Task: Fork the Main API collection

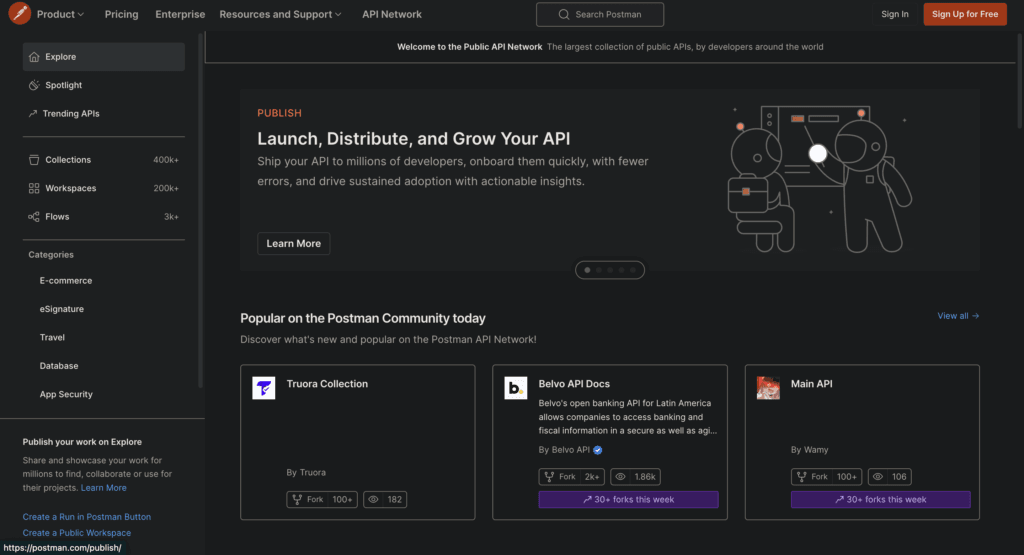Action: click(x=826, y=477)
